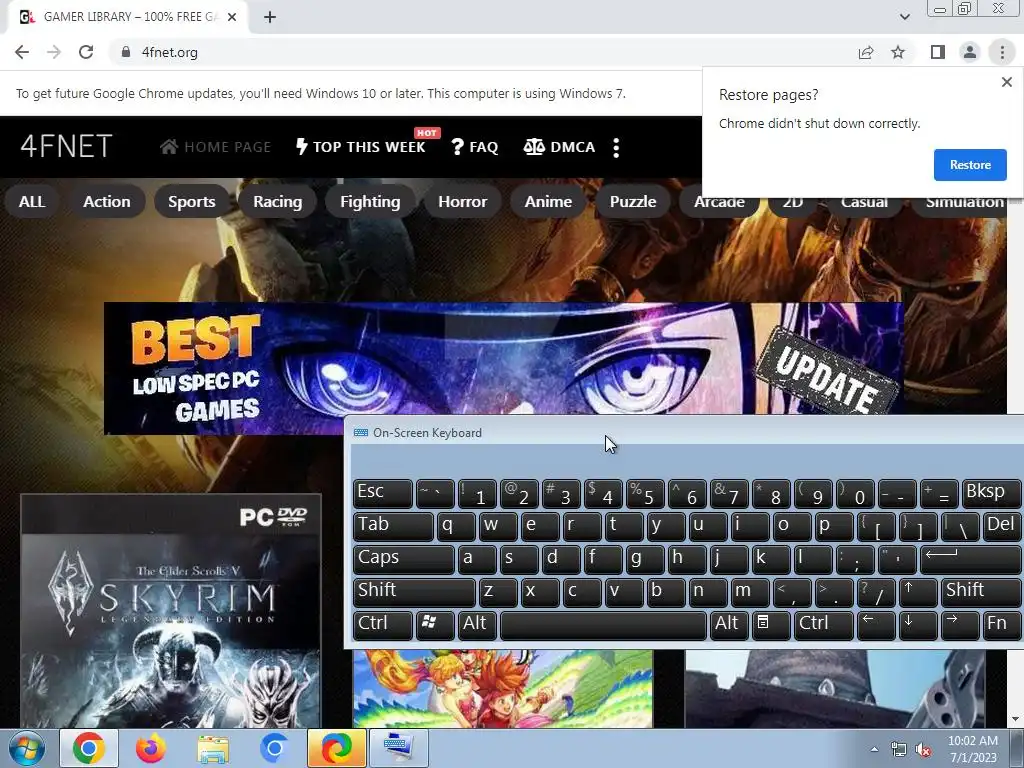This screenshot has width=1024, height=768.
Task: Close the GAMER LIBRARY tab
Action: 231,17
